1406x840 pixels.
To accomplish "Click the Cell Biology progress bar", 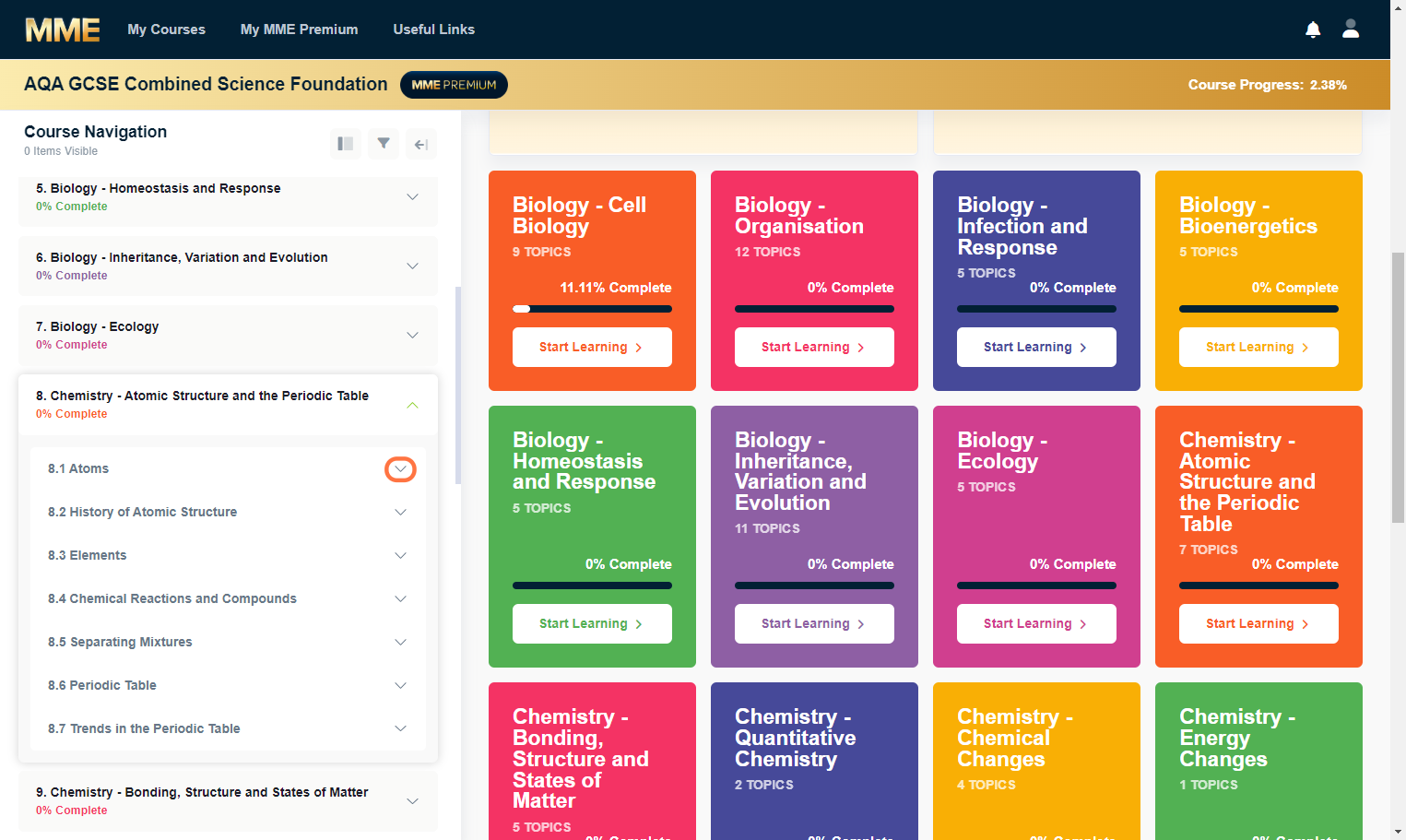I will point(592,309).
